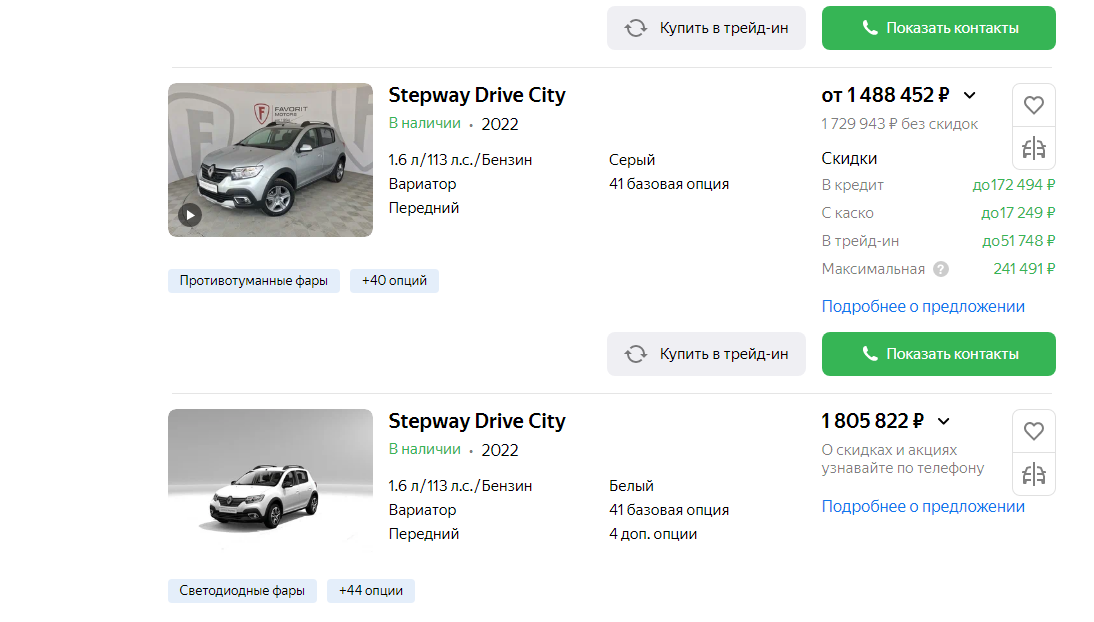Open help icon next to Максимальная
Image resolution: width=1094 pixels, height=622 pixels.
[x=941, y=269]
